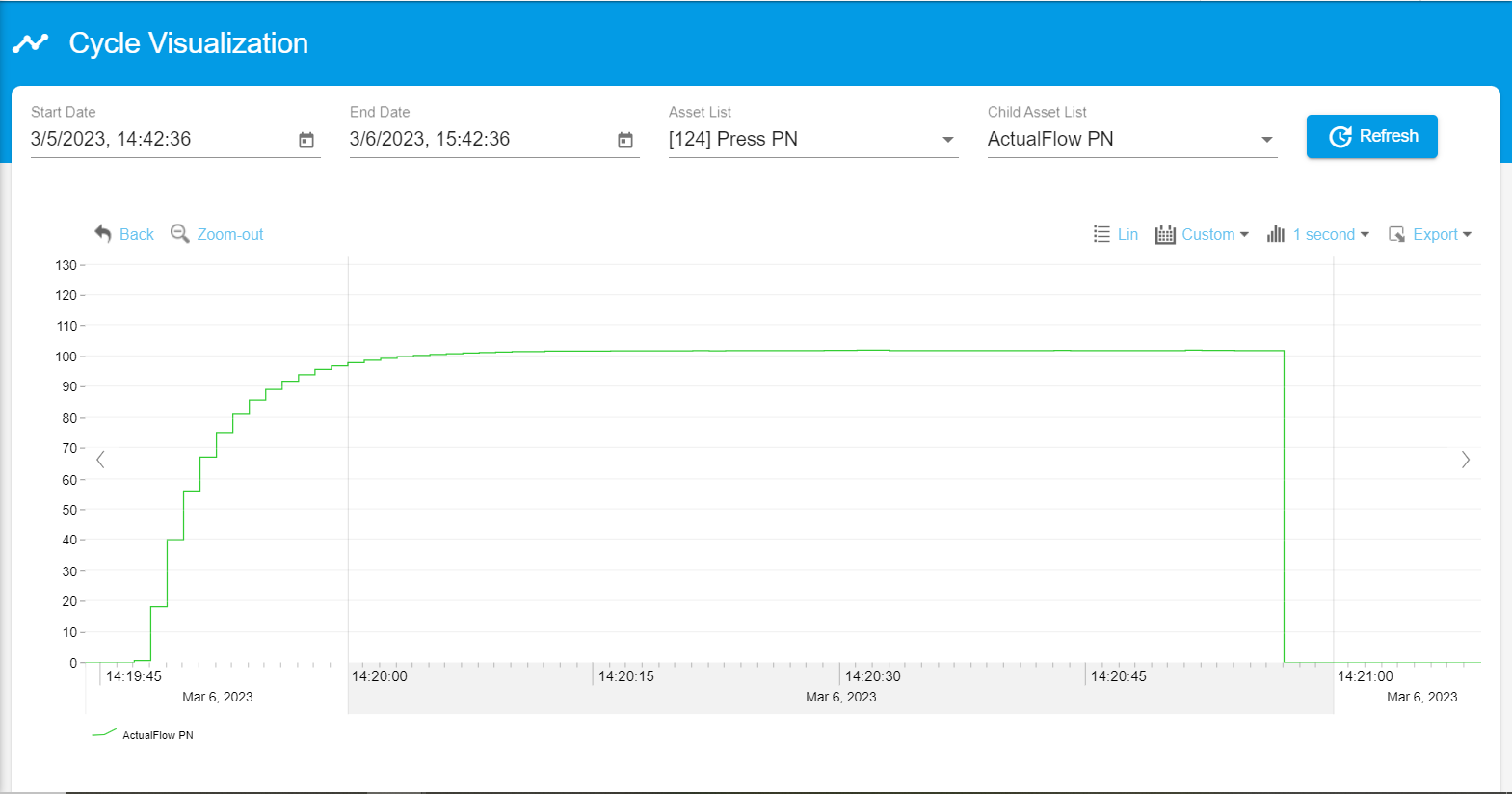Expand the Asset List dropdown arrow
The image size is (1512, 794).
pyautogui.click(x=948, y=140)
